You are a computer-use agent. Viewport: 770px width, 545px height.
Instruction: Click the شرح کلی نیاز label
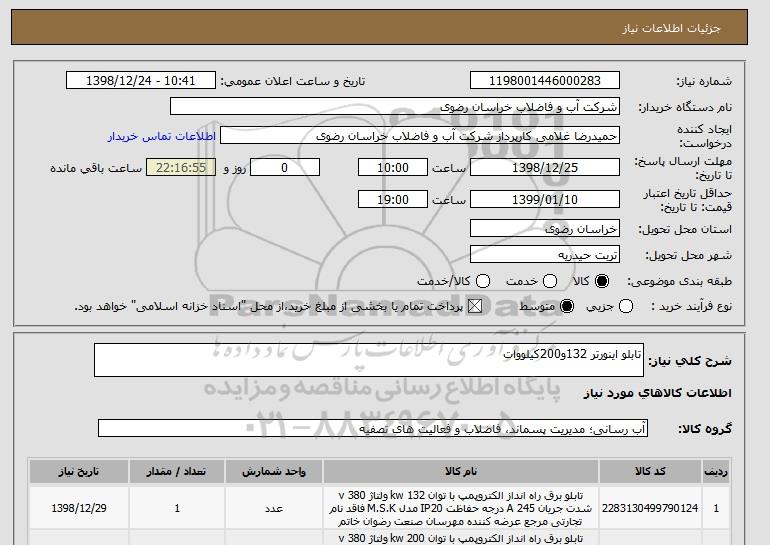point(690,361)
